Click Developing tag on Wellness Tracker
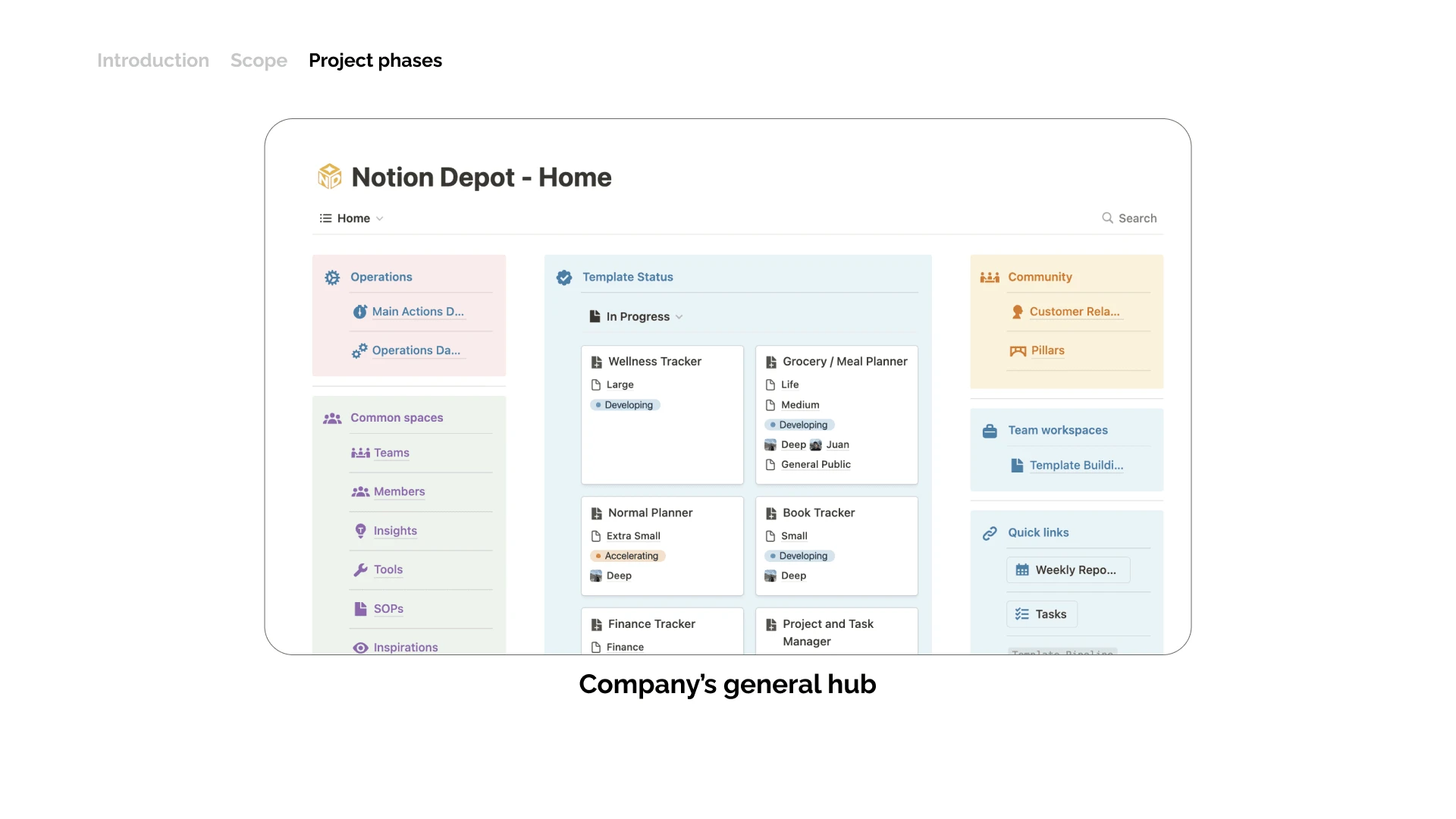Screen dimensions: 1456x819 626,405
